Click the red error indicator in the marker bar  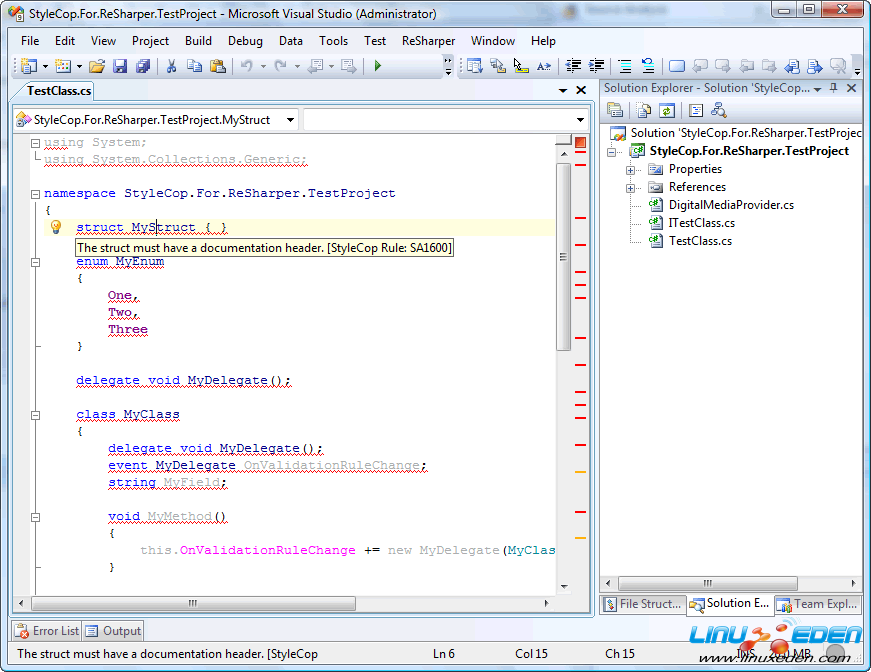[580, 143]
